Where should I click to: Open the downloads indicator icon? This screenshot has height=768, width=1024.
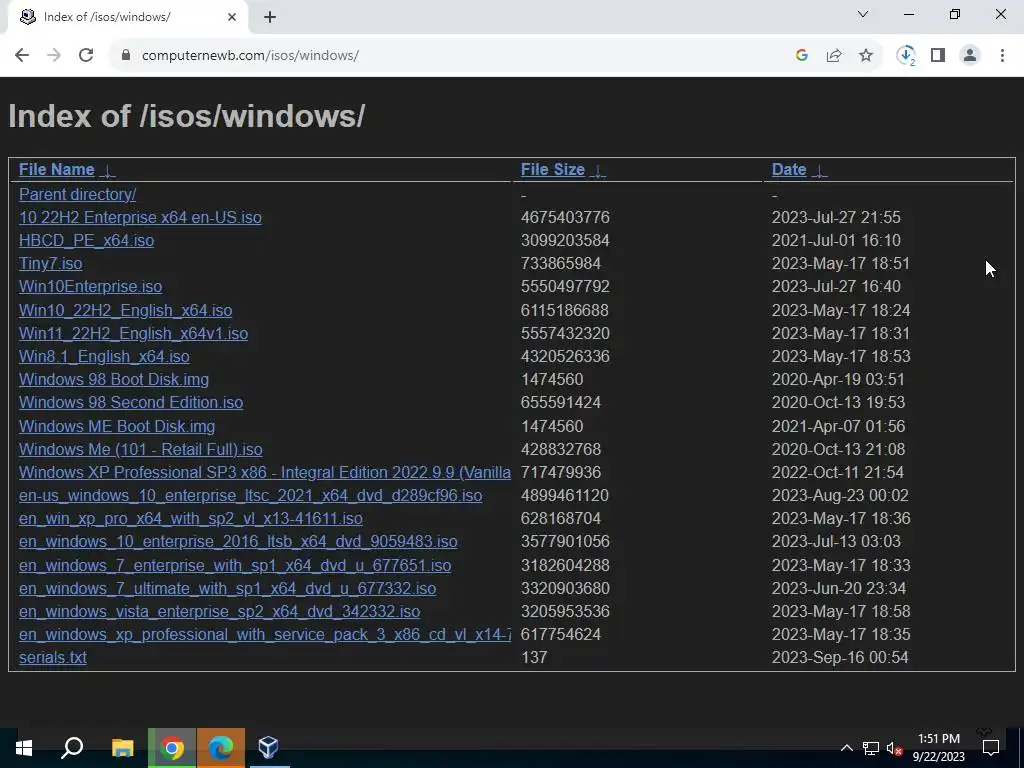tap(906, 56)
